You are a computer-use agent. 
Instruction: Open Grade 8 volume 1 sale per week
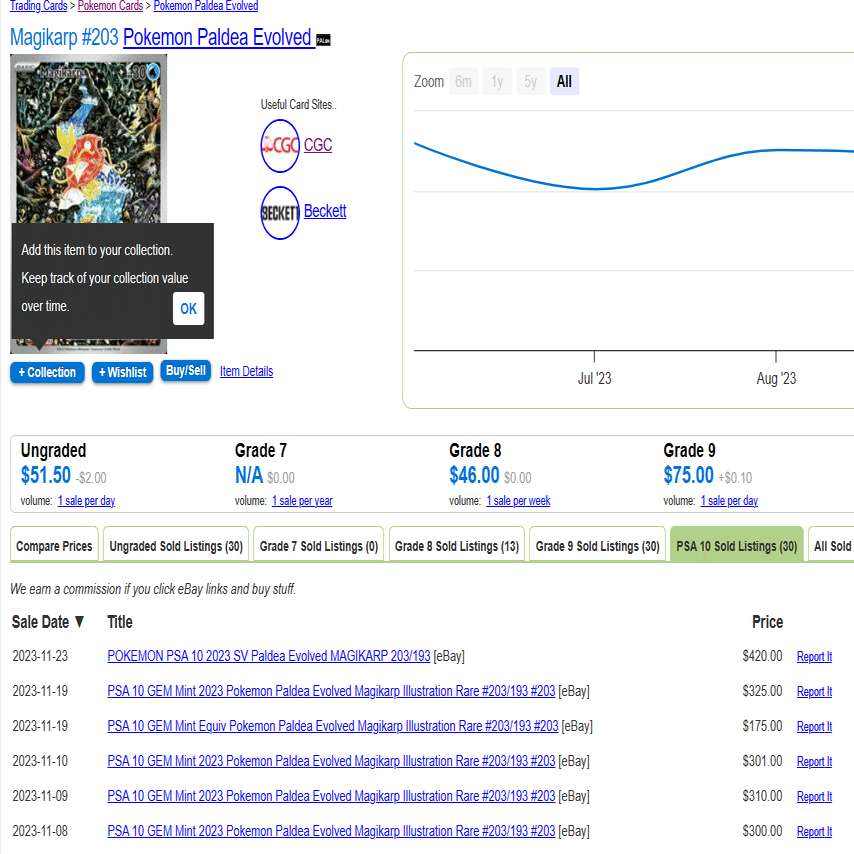pyautogui.click(x=518, y=501)
